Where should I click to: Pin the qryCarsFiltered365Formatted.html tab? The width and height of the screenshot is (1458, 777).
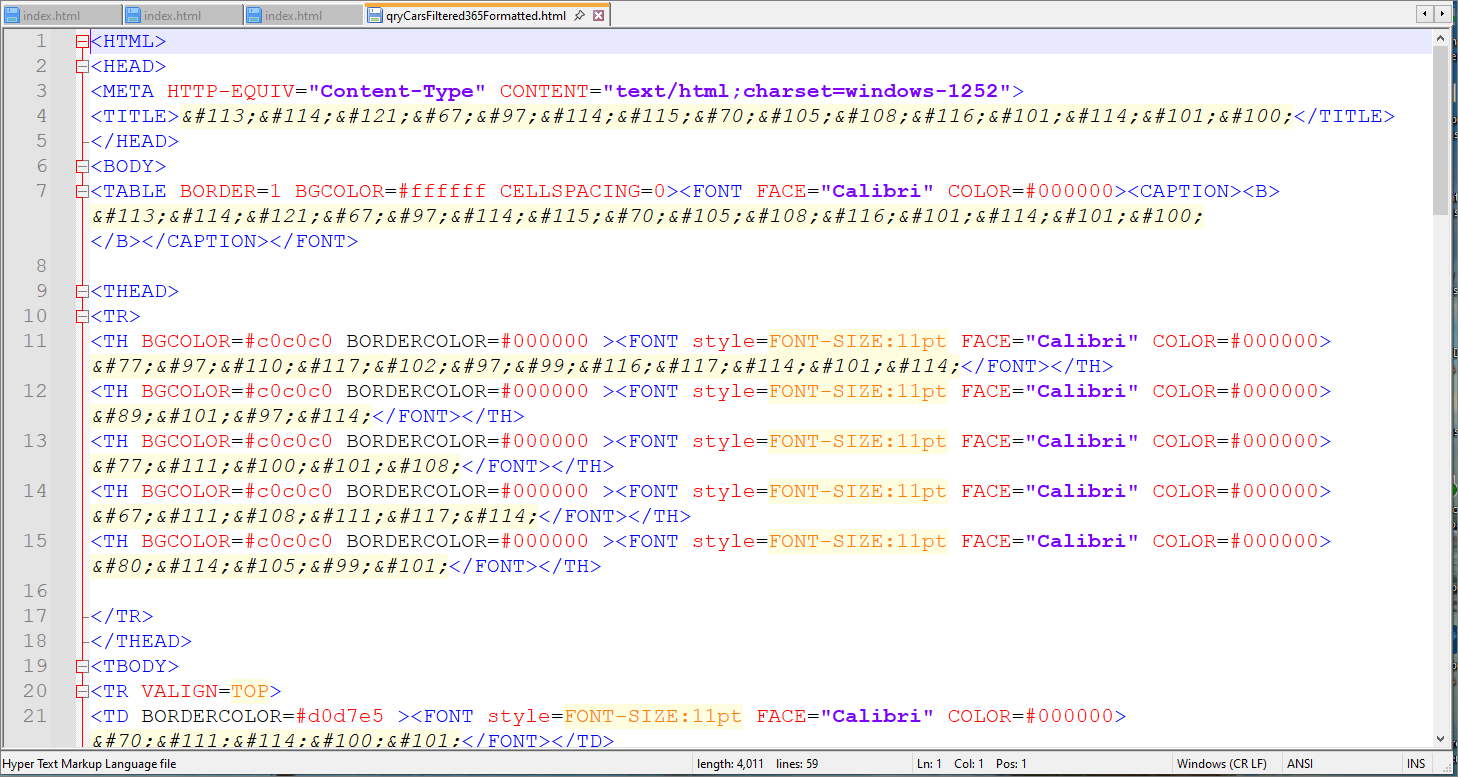coord(579,16)
